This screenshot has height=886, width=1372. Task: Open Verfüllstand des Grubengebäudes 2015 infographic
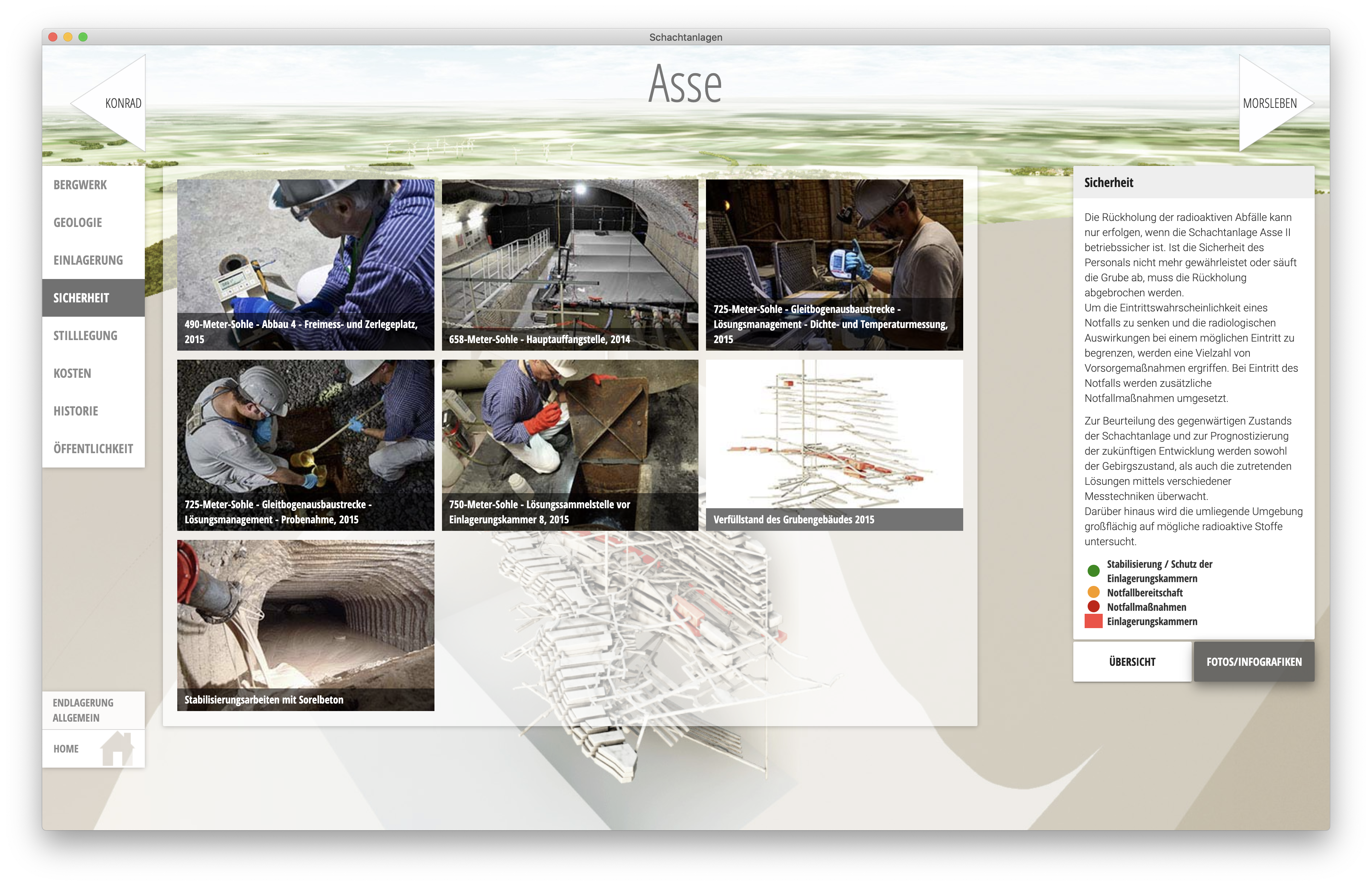click(834, 445)
